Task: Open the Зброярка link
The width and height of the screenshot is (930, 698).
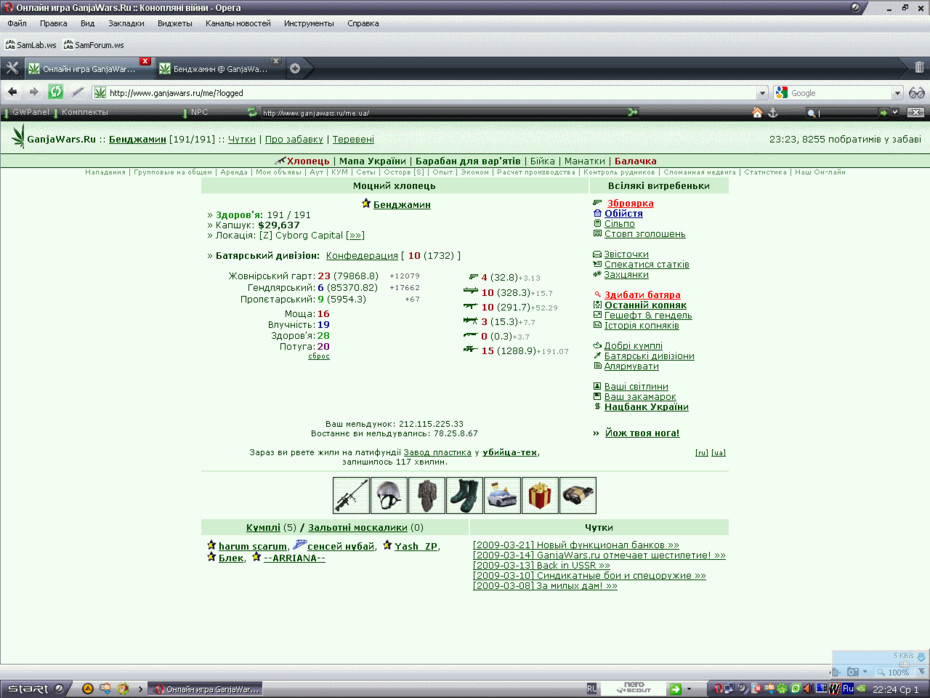Action: [x=630, y=203]
